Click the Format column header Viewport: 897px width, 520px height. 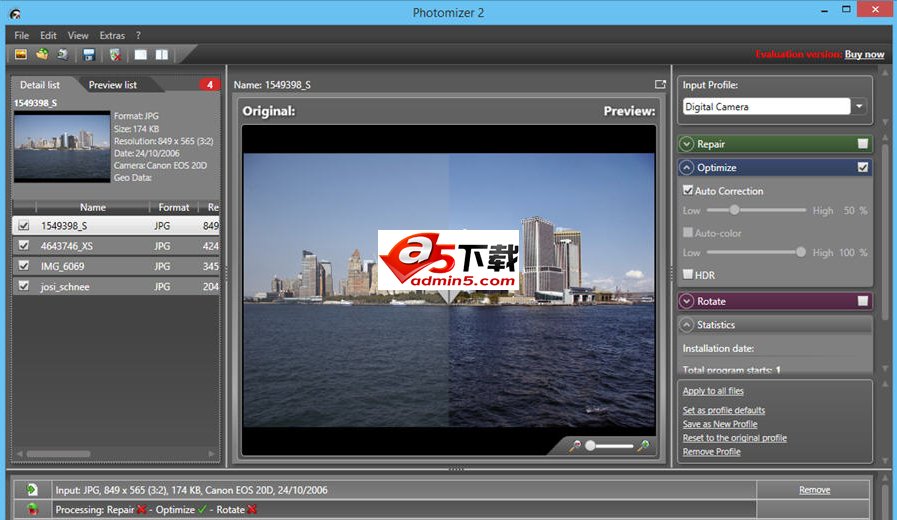point(173,207)
